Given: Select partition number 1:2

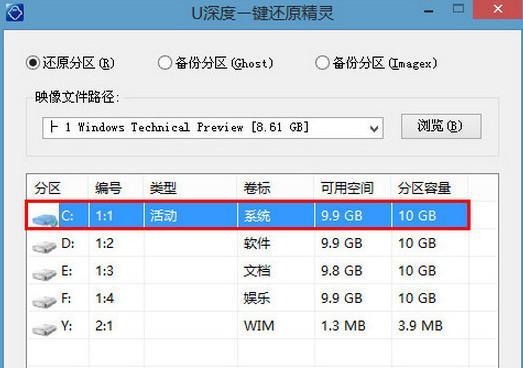Looking at the screenshot, I should point(104,244).
